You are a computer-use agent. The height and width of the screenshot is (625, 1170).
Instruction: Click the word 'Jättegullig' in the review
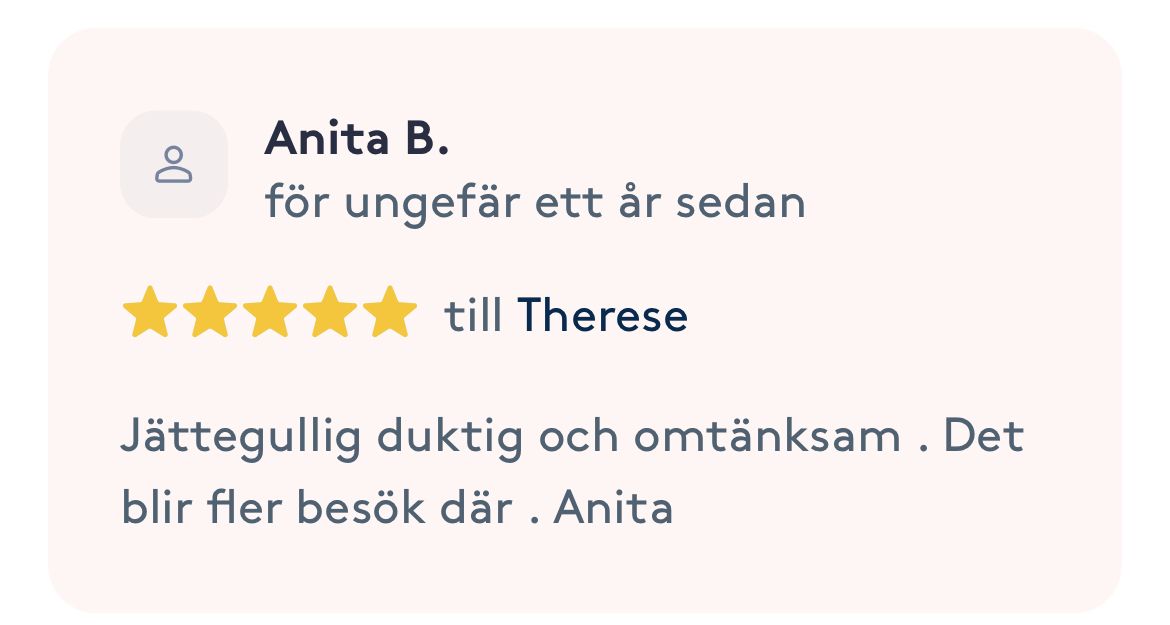point(240,440)
